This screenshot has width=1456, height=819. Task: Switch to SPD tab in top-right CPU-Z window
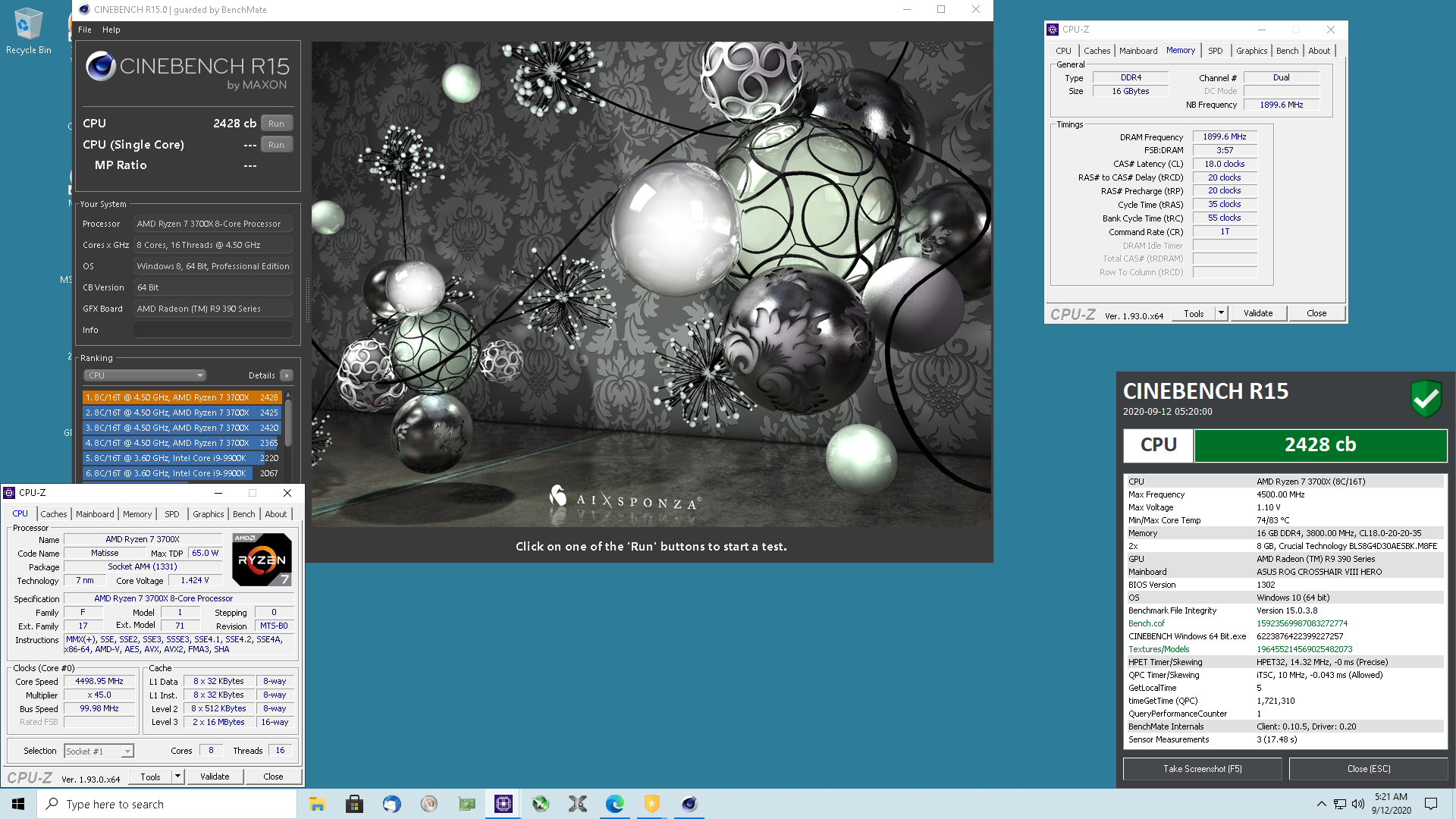1216,51
